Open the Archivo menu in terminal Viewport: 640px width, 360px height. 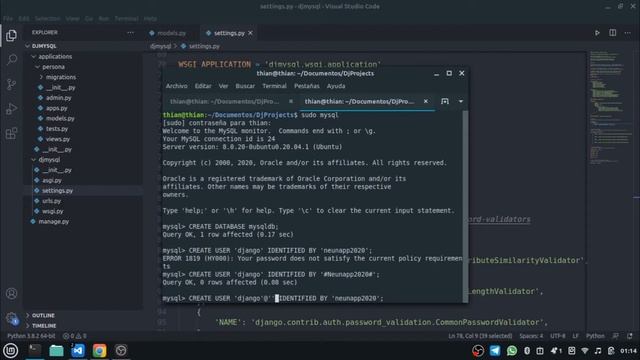click(x=176, y=86)
